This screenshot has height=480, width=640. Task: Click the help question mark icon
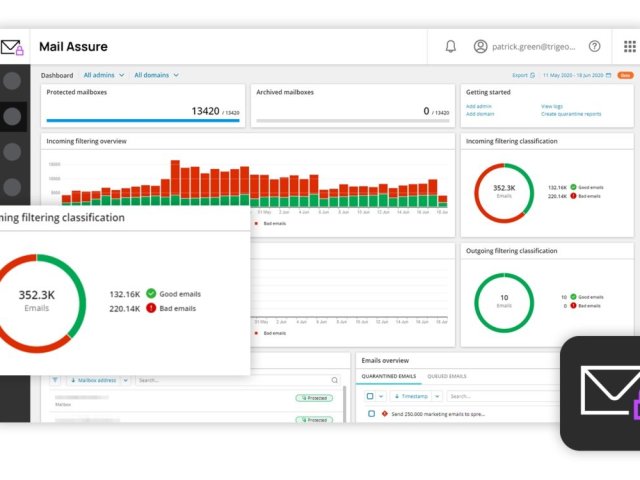pyautogui.click(x=595, y=46)
